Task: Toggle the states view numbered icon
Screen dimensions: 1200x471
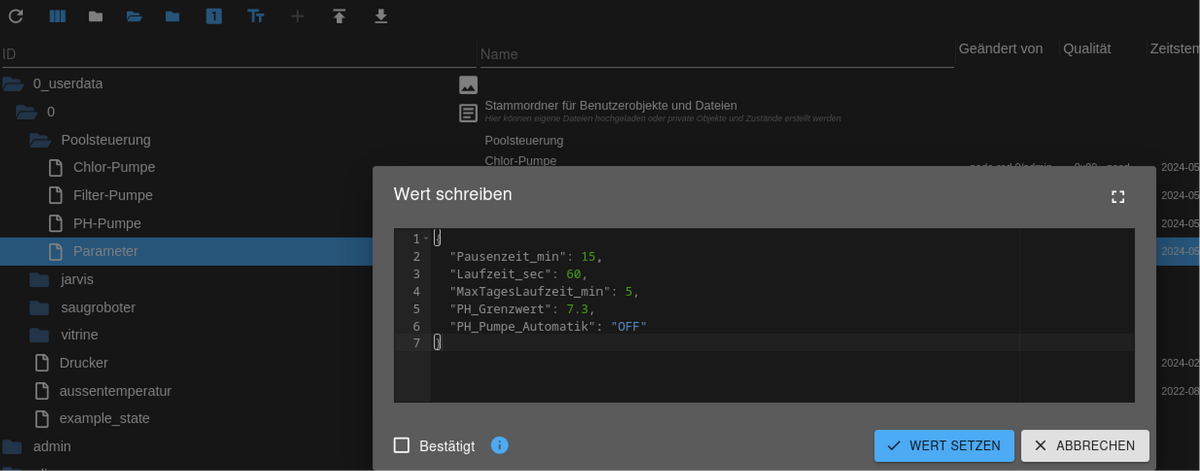Action: tap(214, 16)
